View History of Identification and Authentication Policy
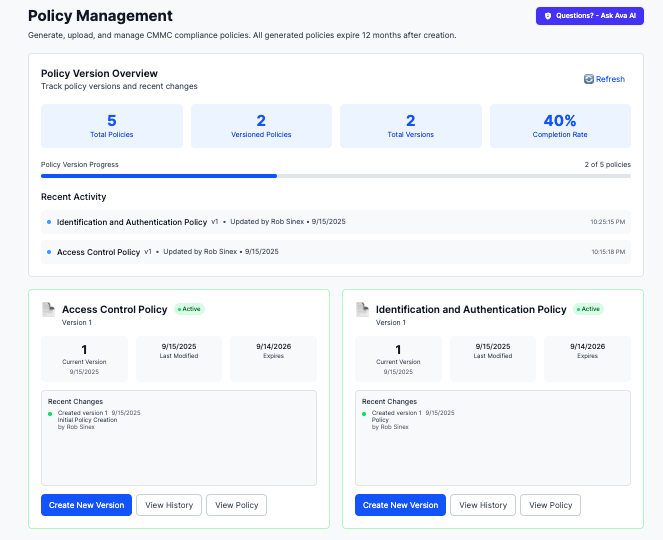This screenshot has height=540, width=663. click(483, 505)
